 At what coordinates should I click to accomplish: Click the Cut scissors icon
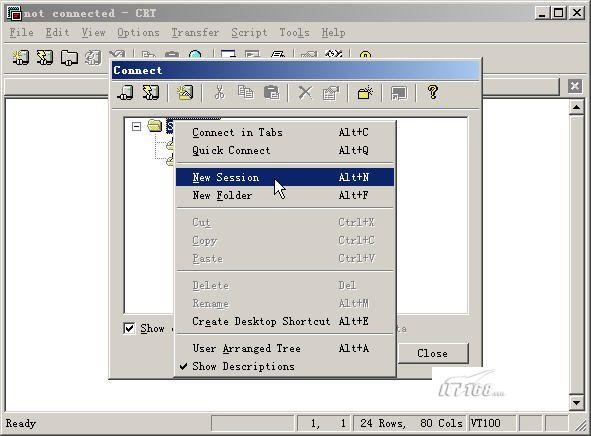(219, 92)
